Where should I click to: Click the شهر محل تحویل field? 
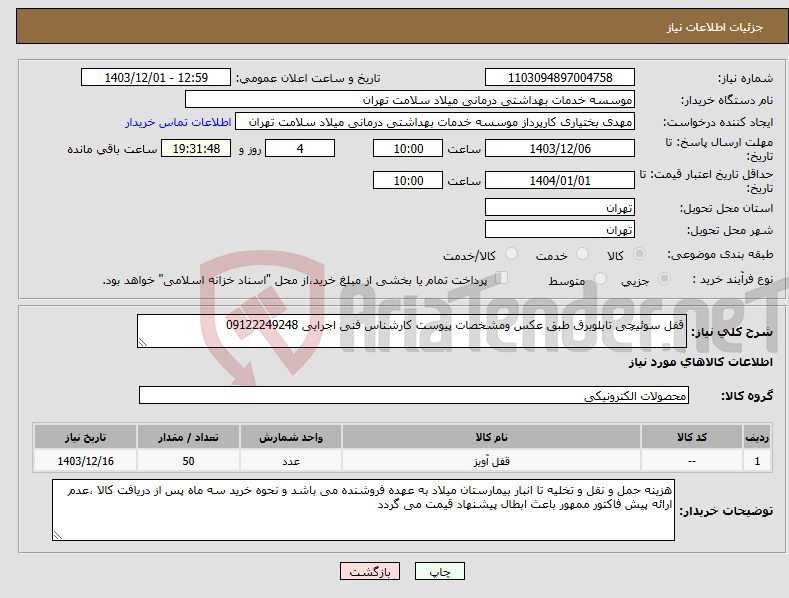[560, 230]
